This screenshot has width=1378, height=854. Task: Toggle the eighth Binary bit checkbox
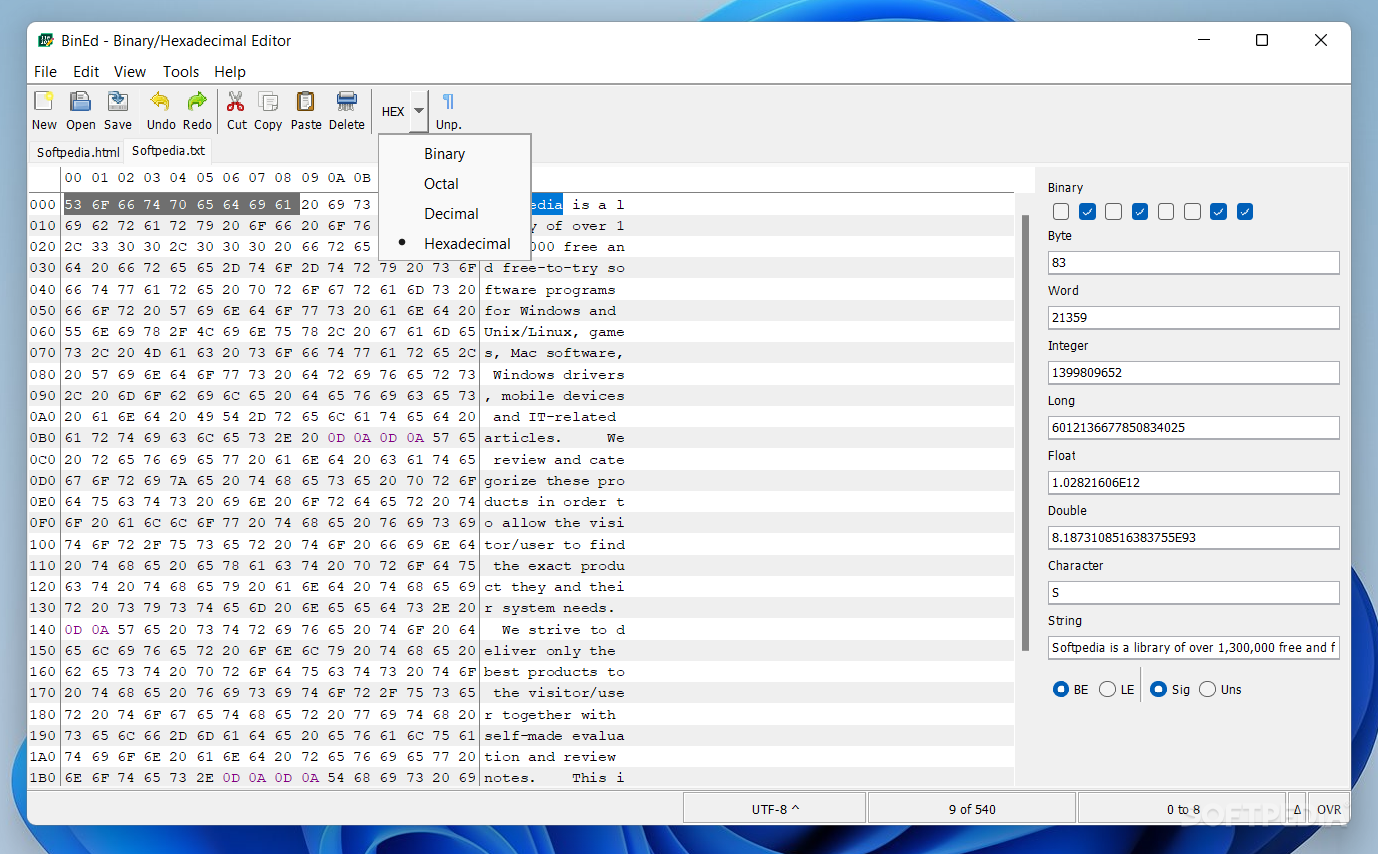click(x=1245, y=212)
